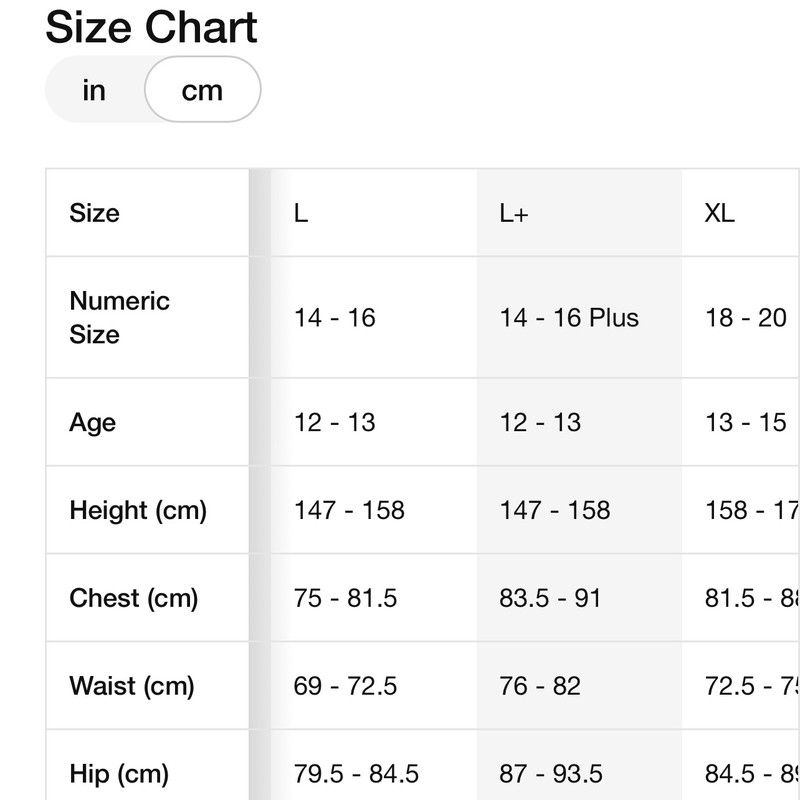Click the 18 - 20 numeric size cell

746,318
